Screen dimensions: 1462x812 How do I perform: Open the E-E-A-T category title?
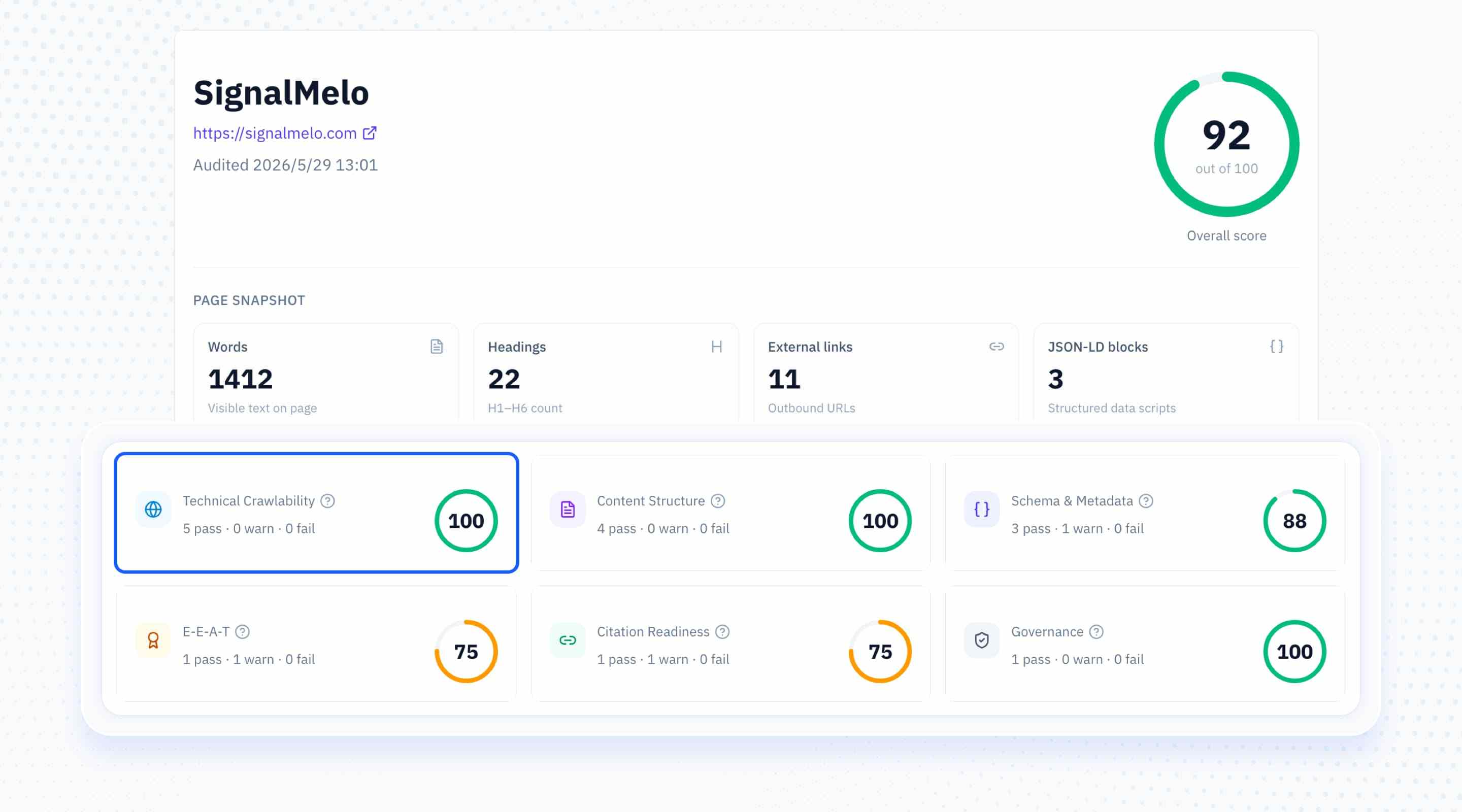(206, 631)
